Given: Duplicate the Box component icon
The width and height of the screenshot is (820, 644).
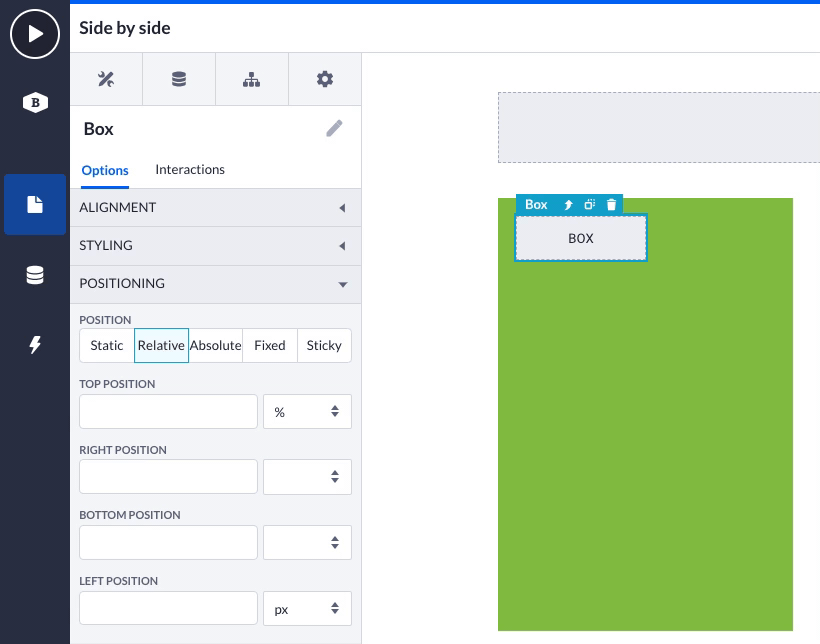Looking at the screenshot, I should [589, 205].
